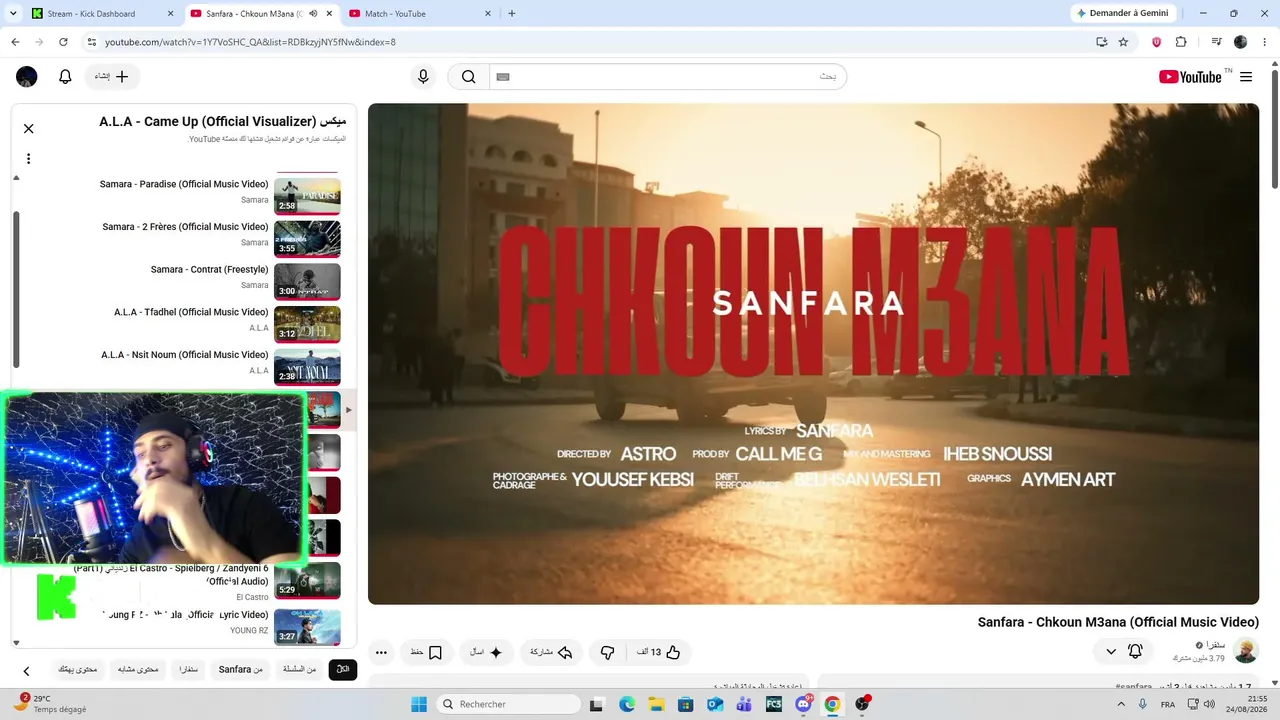Open the media controls icon in toolbar
The image size is (1280, 720).
(1217, 42)
